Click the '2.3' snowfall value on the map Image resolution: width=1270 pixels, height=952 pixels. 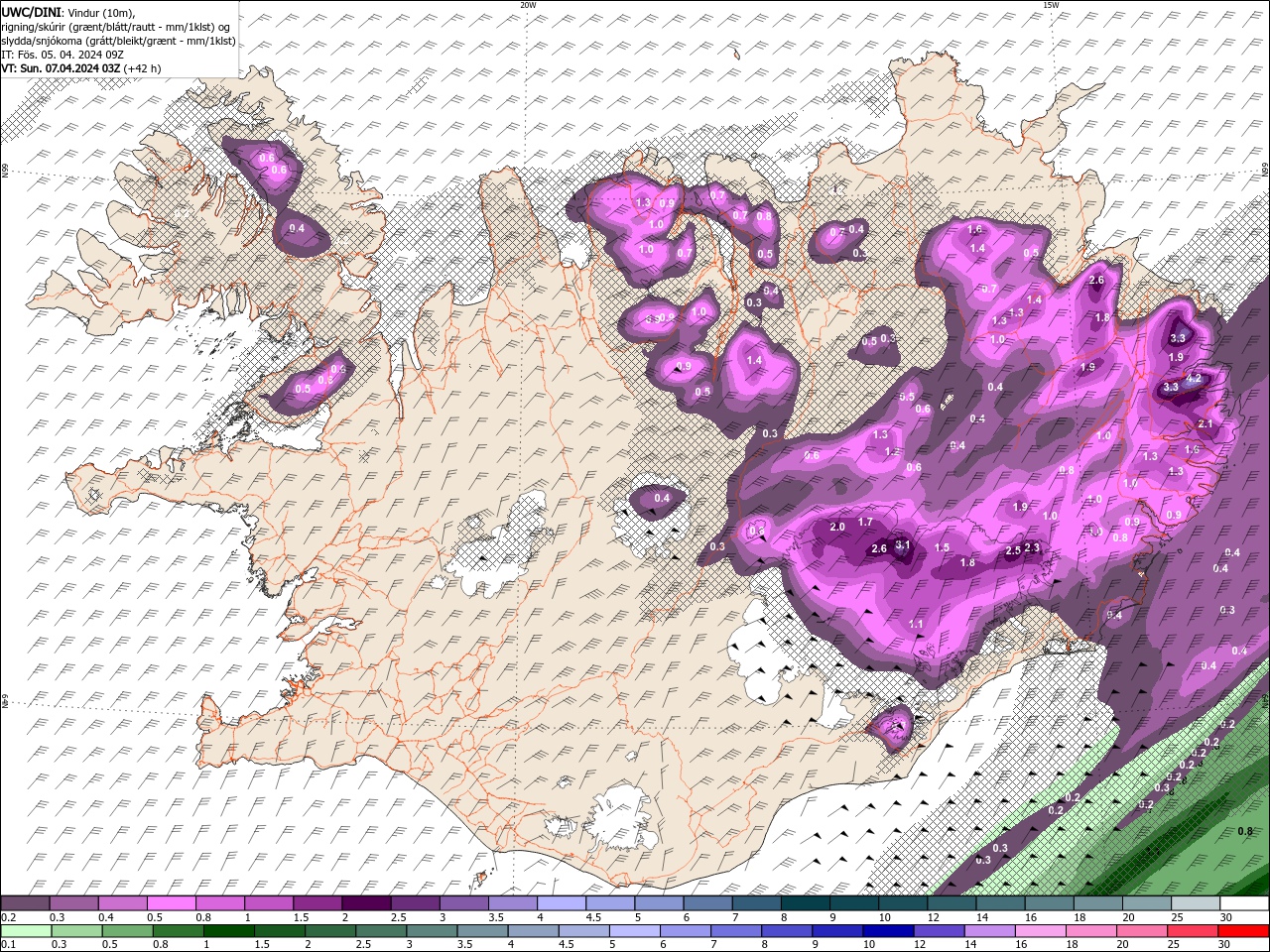click(1031, 547)
